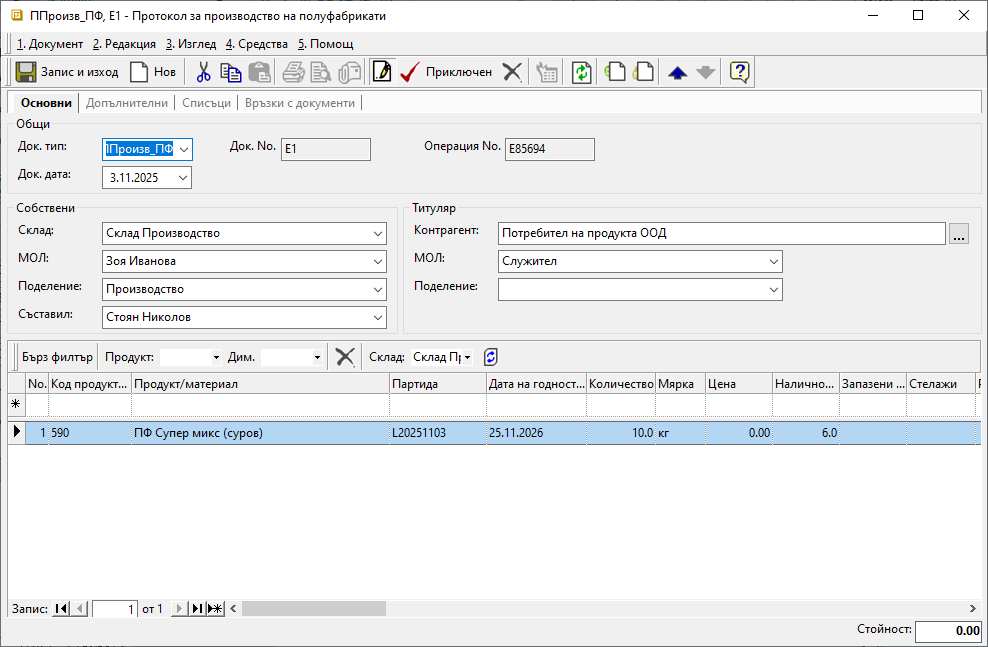The image size is (988, 647).
Task: Click the Cut scissors icon
Action: [203, 72]
